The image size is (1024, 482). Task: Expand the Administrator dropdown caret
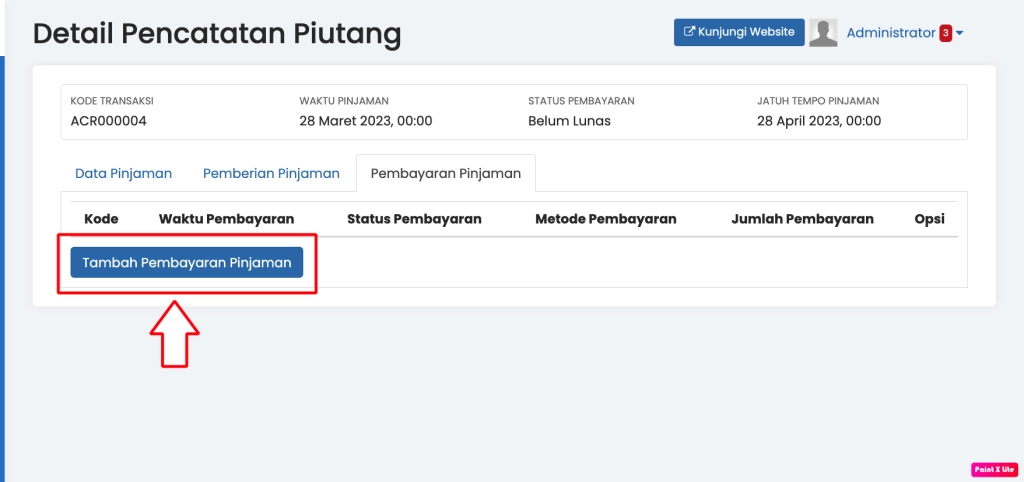(959, 33)
